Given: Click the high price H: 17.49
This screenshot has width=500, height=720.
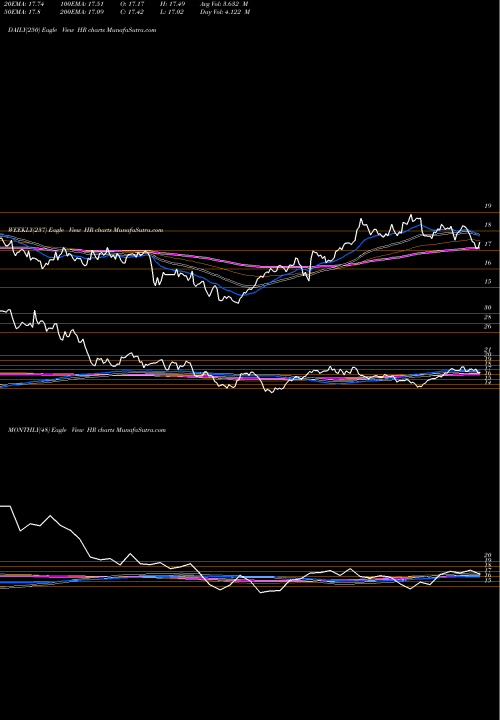Looking at the screenshot, I should coord(172,4).
